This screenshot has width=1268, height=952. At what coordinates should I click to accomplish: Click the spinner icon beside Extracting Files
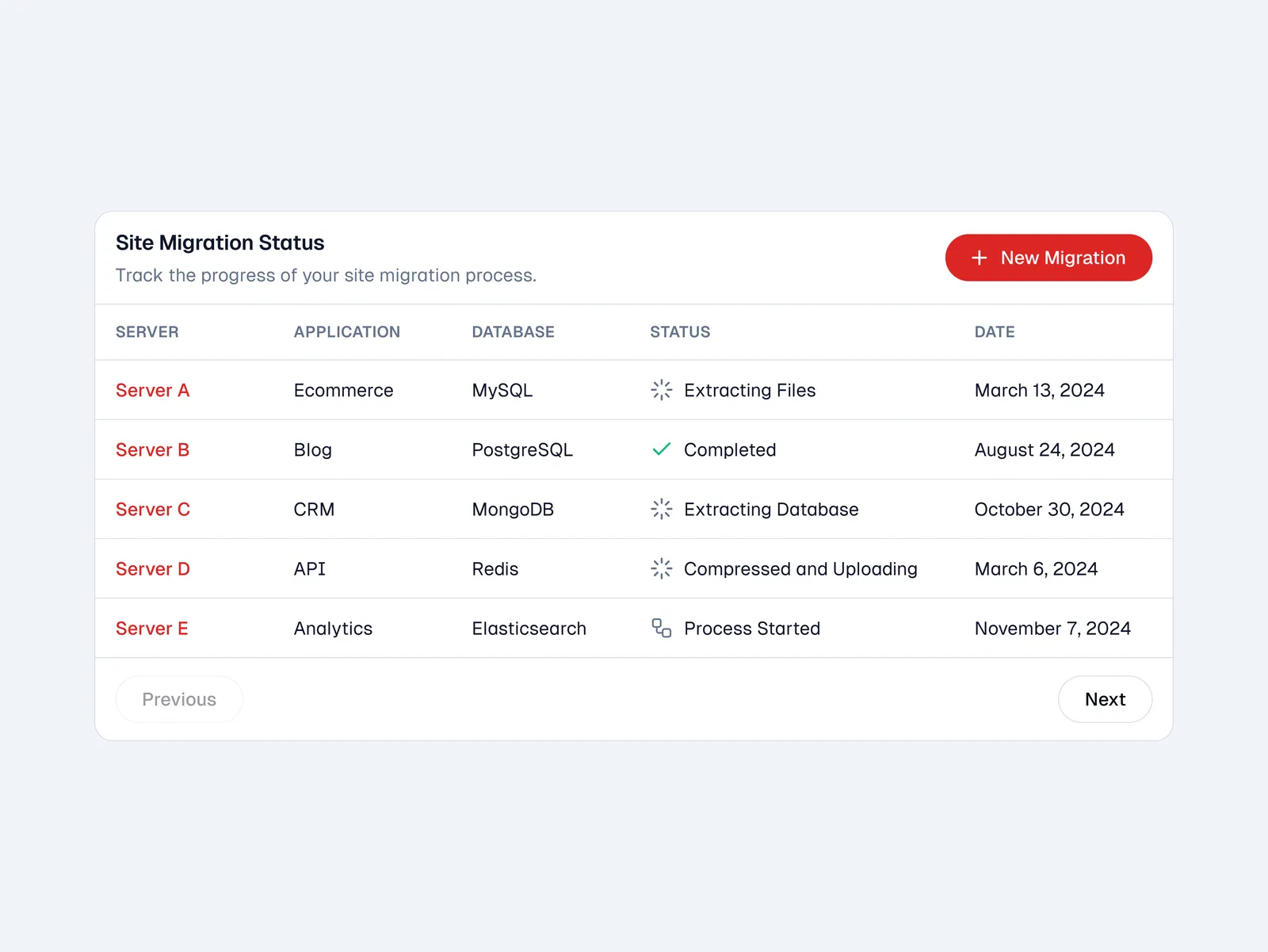pyautogui.click(x=661, y=390)
